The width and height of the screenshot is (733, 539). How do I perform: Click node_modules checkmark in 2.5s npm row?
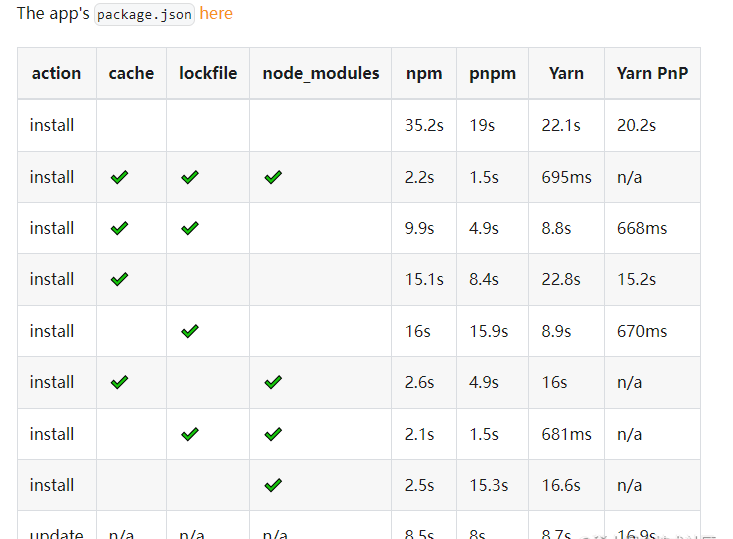click(273, 485)
